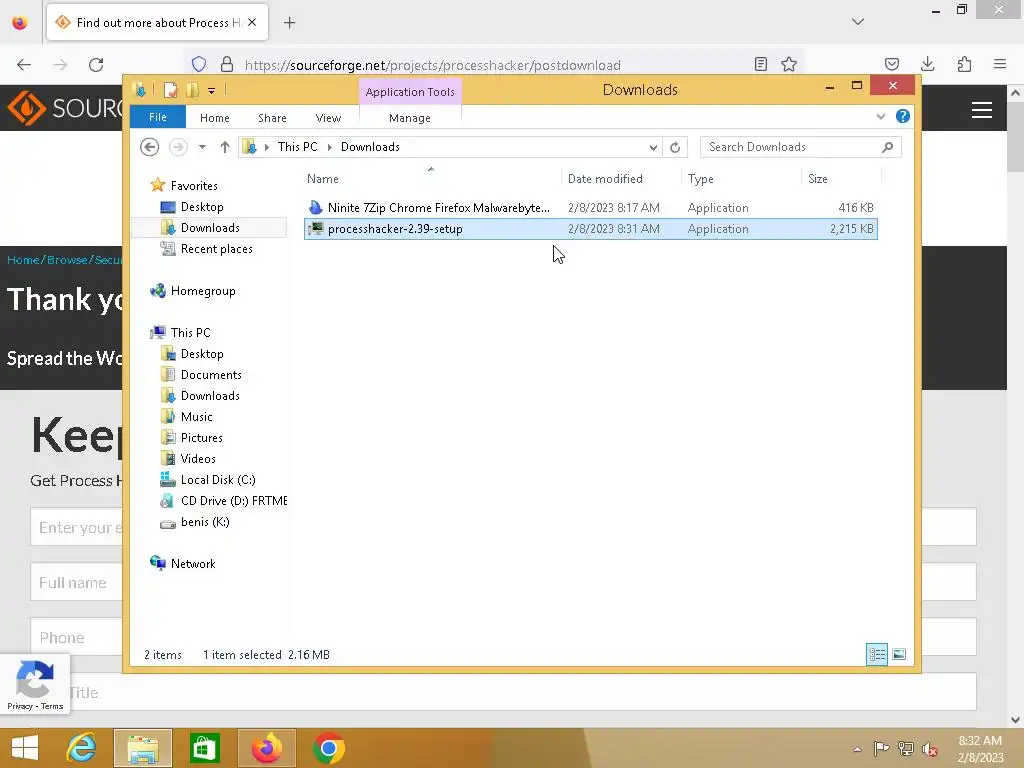Expand the path arrow after This PC

329,147
